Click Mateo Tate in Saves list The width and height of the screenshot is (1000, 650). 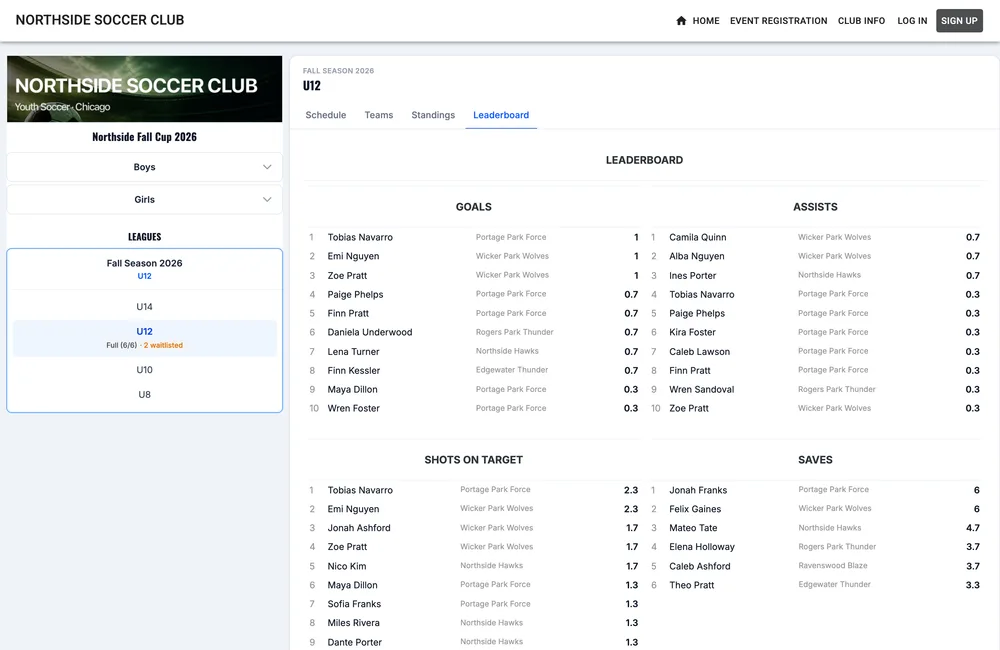pyautogui.click(x=693, y=528)
